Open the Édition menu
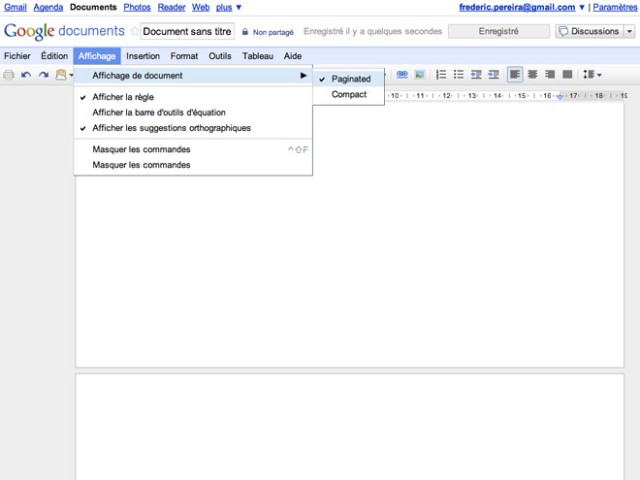 (x=54, y=56)
